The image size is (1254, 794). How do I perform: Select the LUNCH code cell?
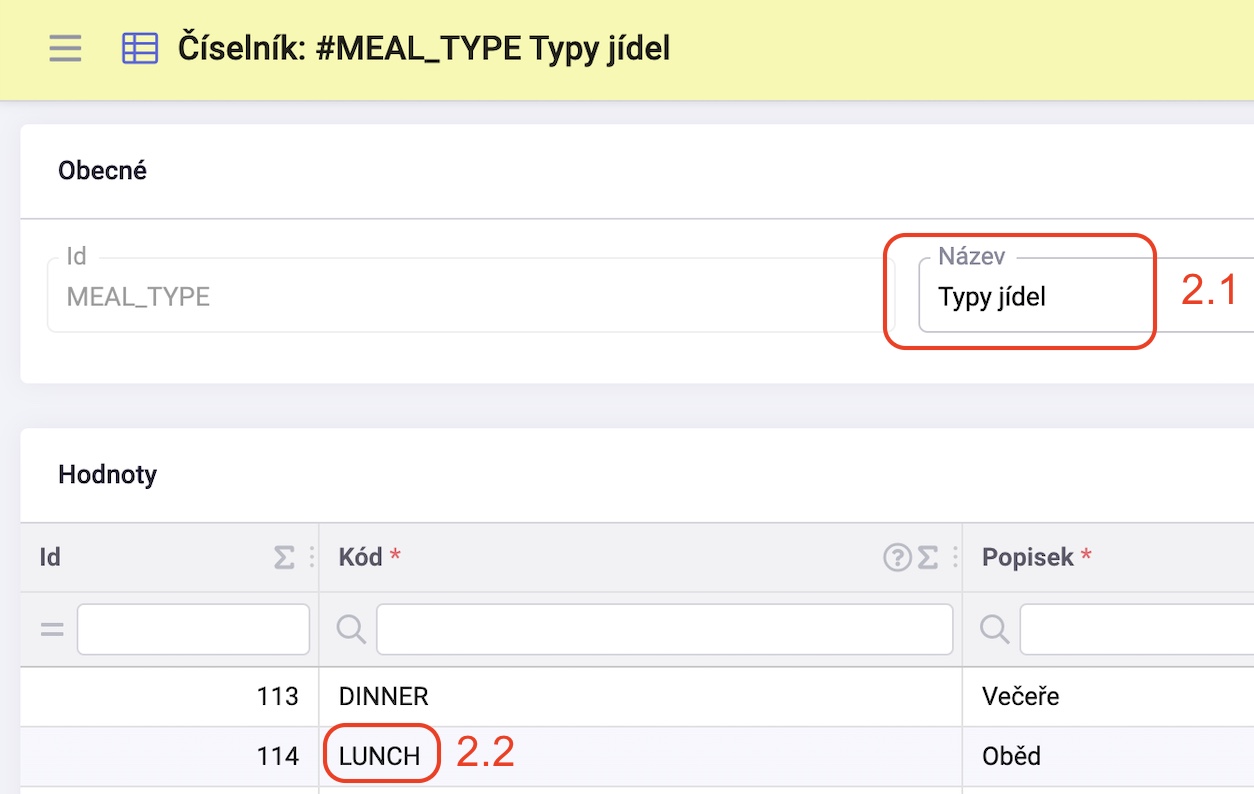coord(640,756)
